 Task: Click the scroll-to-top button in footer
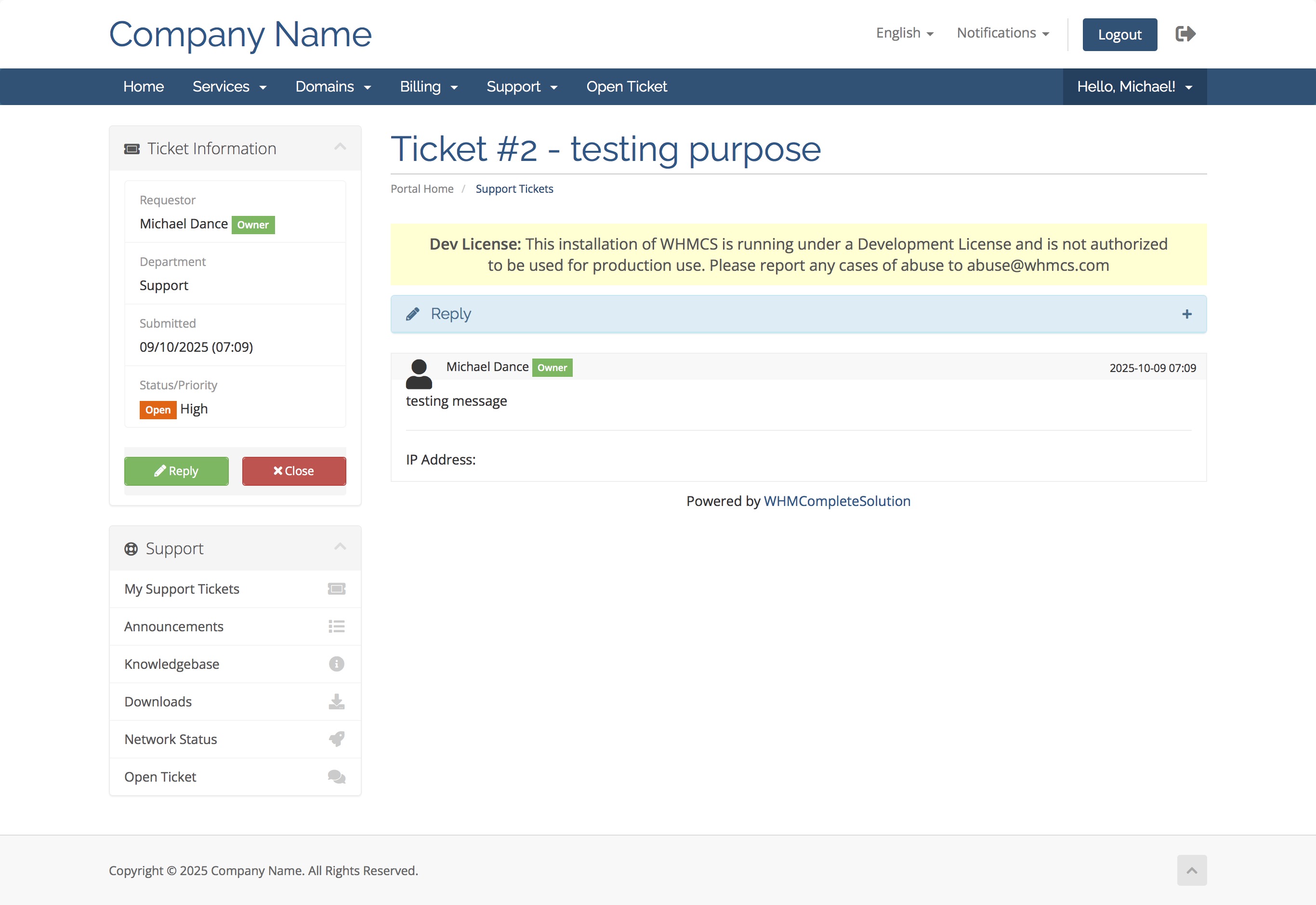pos(1191,870)
